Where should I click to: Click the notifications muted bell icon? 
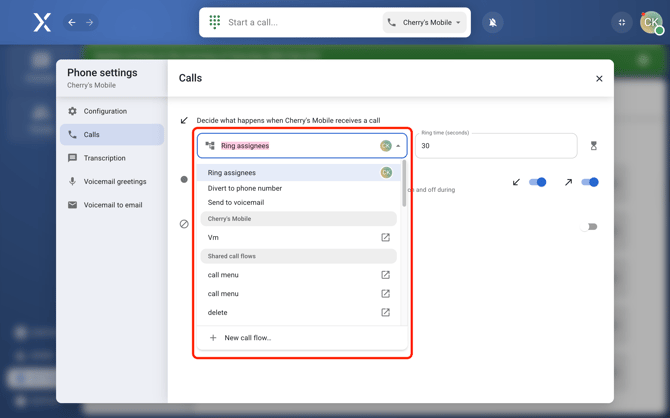click(x=493, y=22)
